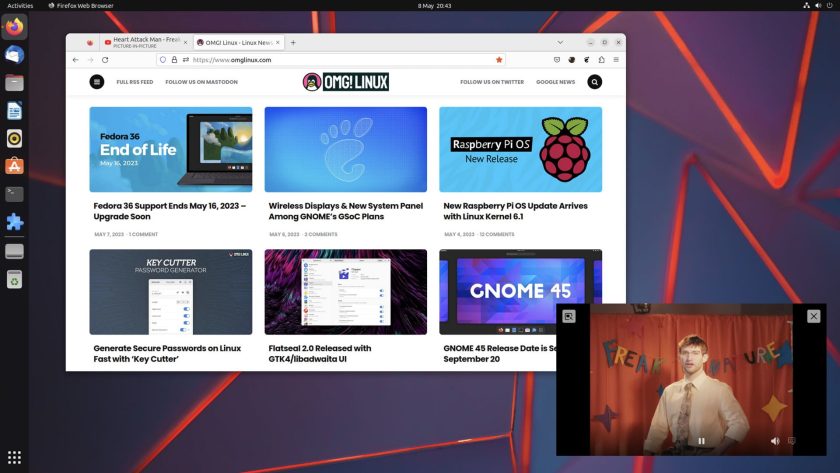
Task: Close the Heart Attack Man tab
Action: point(185,42)
